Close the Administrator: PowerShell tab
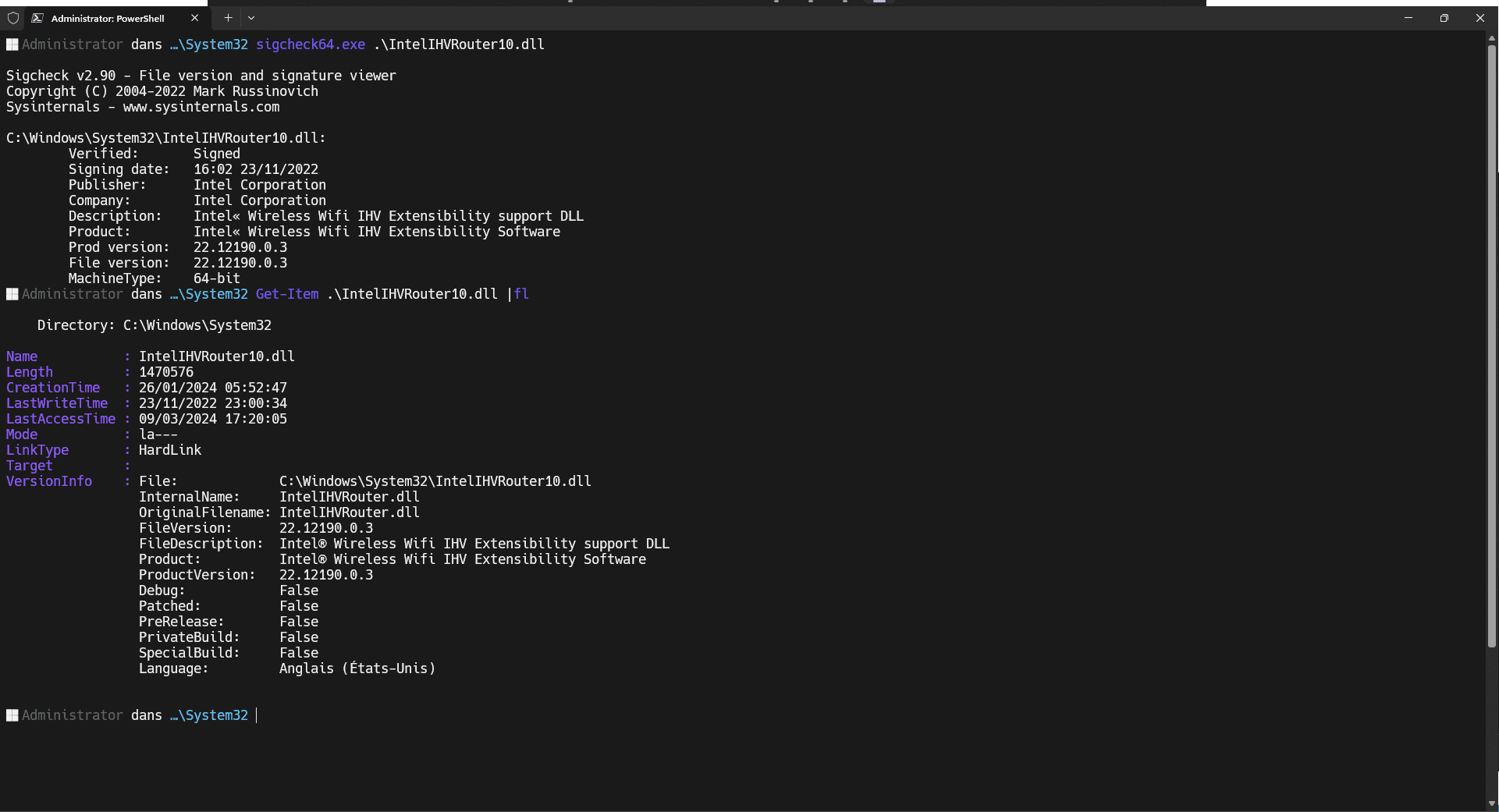The image size is (1499, 812). (194, 18)
